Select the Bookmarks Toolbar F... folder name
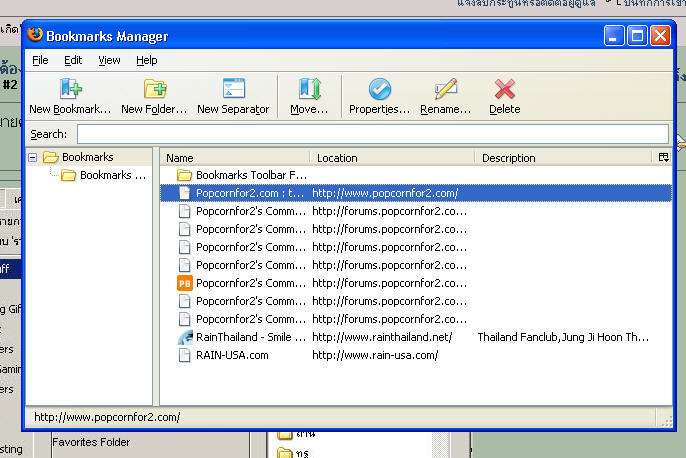Screen dimensions: 686x458 (x=251, y=175)
